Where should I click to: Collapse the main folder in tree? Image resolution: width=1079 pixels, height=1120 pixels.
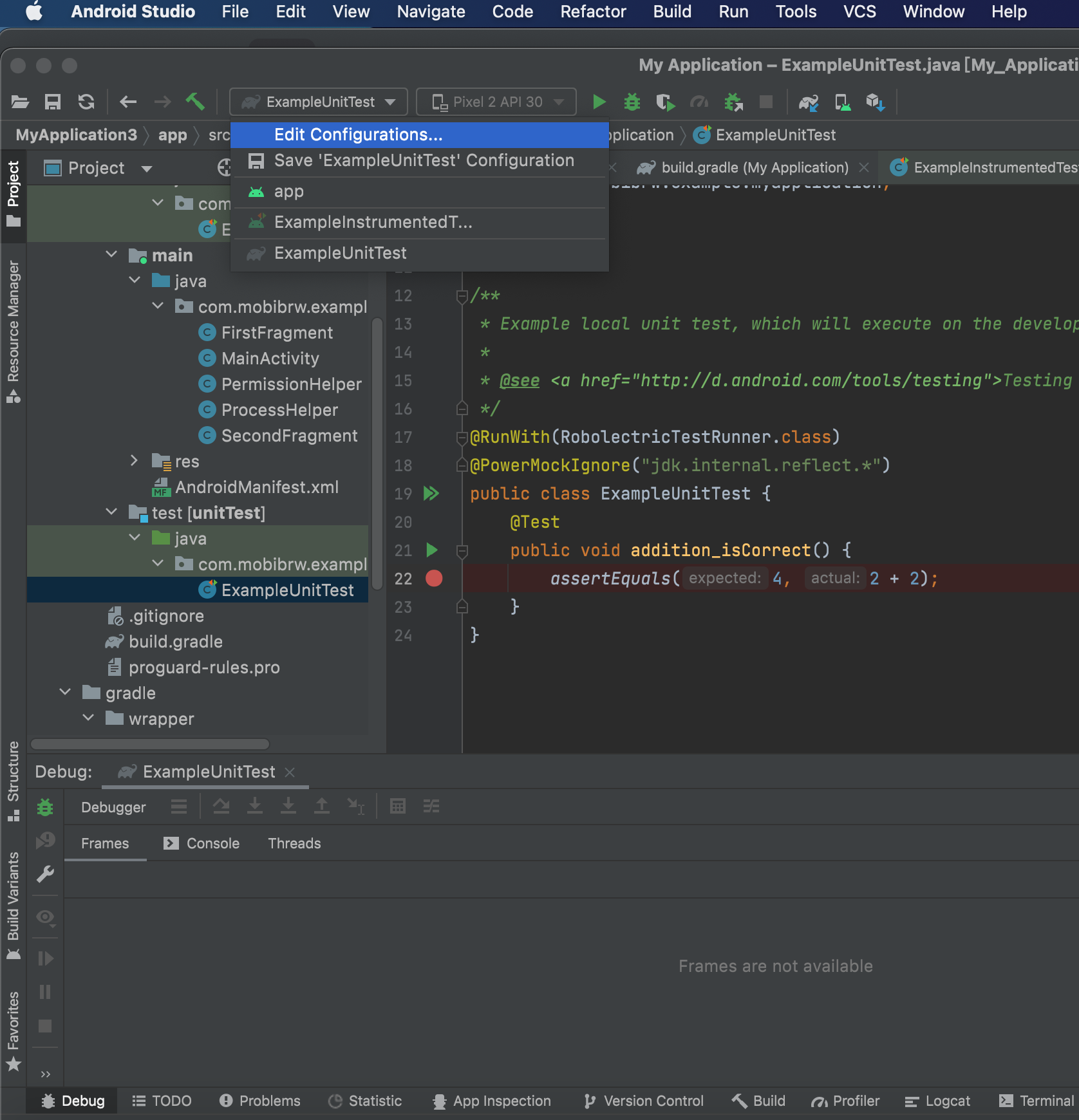tap(111, 254)
